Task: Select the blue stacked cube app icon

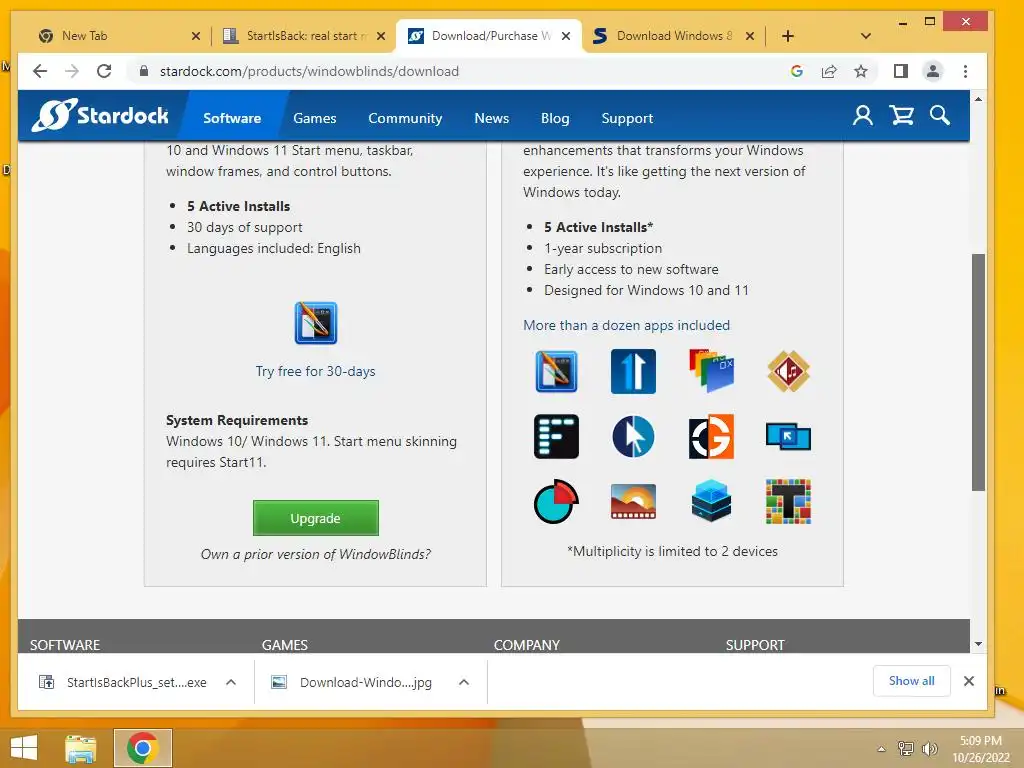Action: (711, 502)
